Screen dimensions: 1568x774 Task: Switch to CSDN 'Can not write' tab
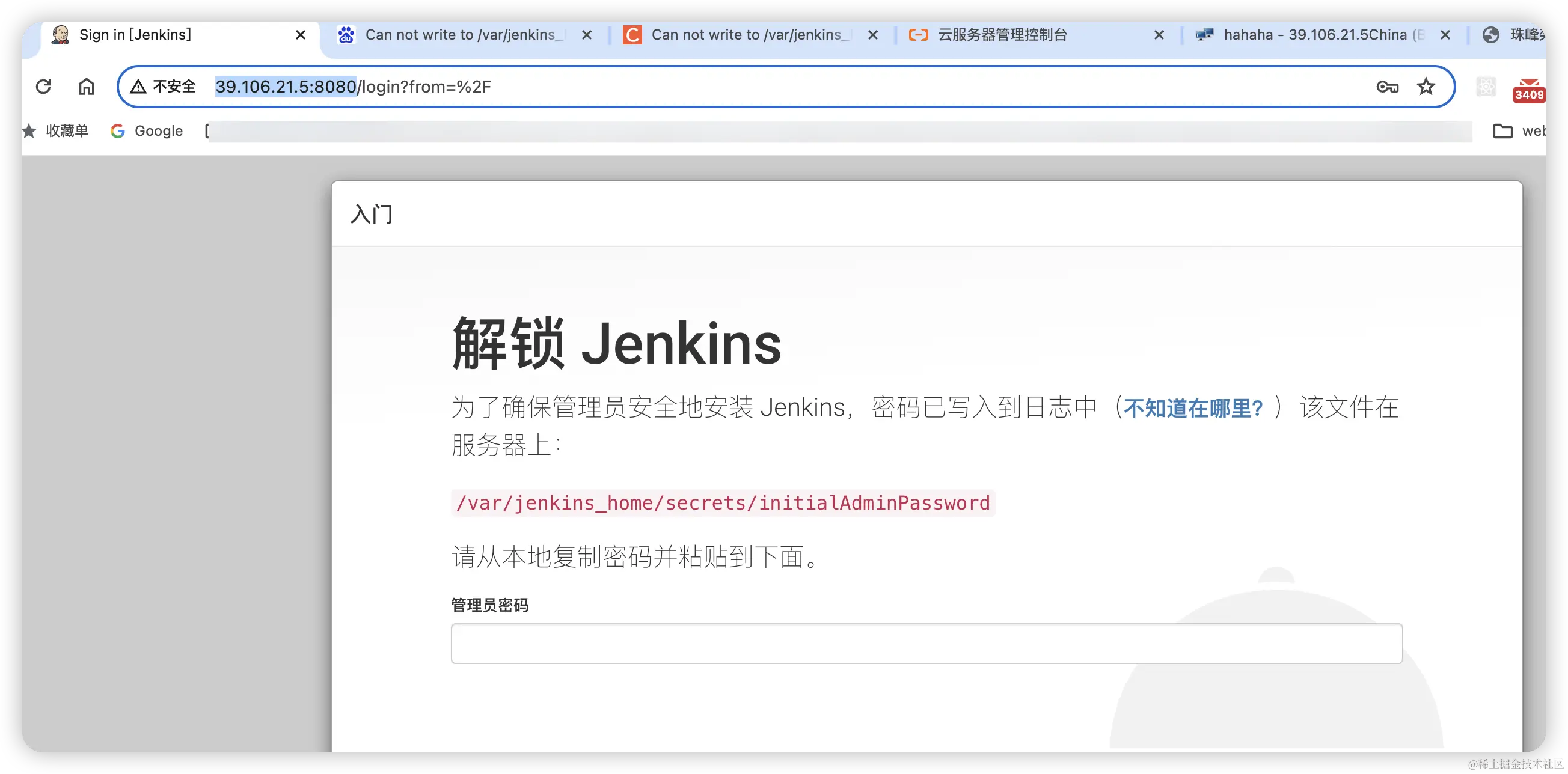click(x=746, y=35)
